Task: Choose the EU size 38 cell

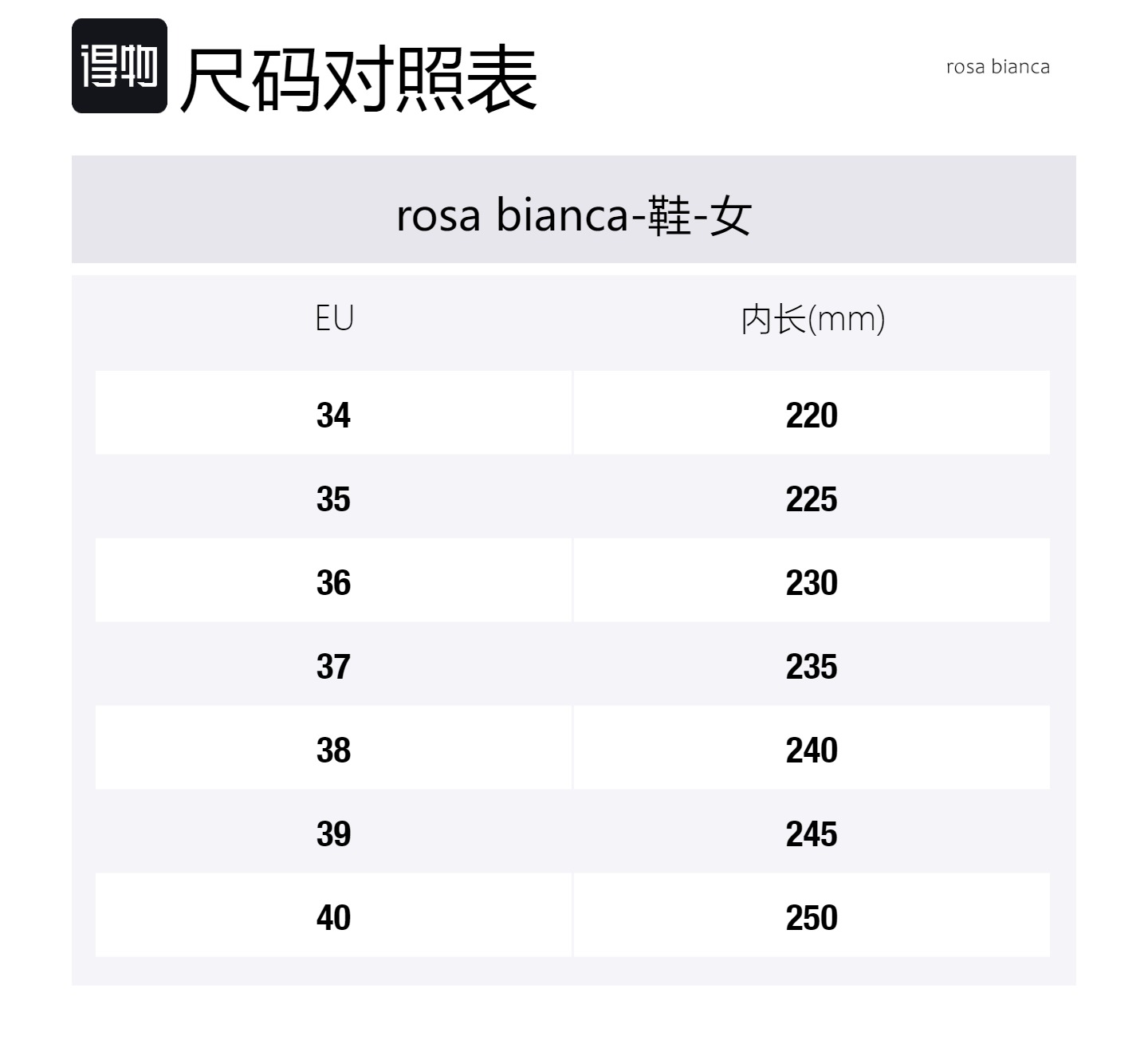Action: tap(333, 751)
